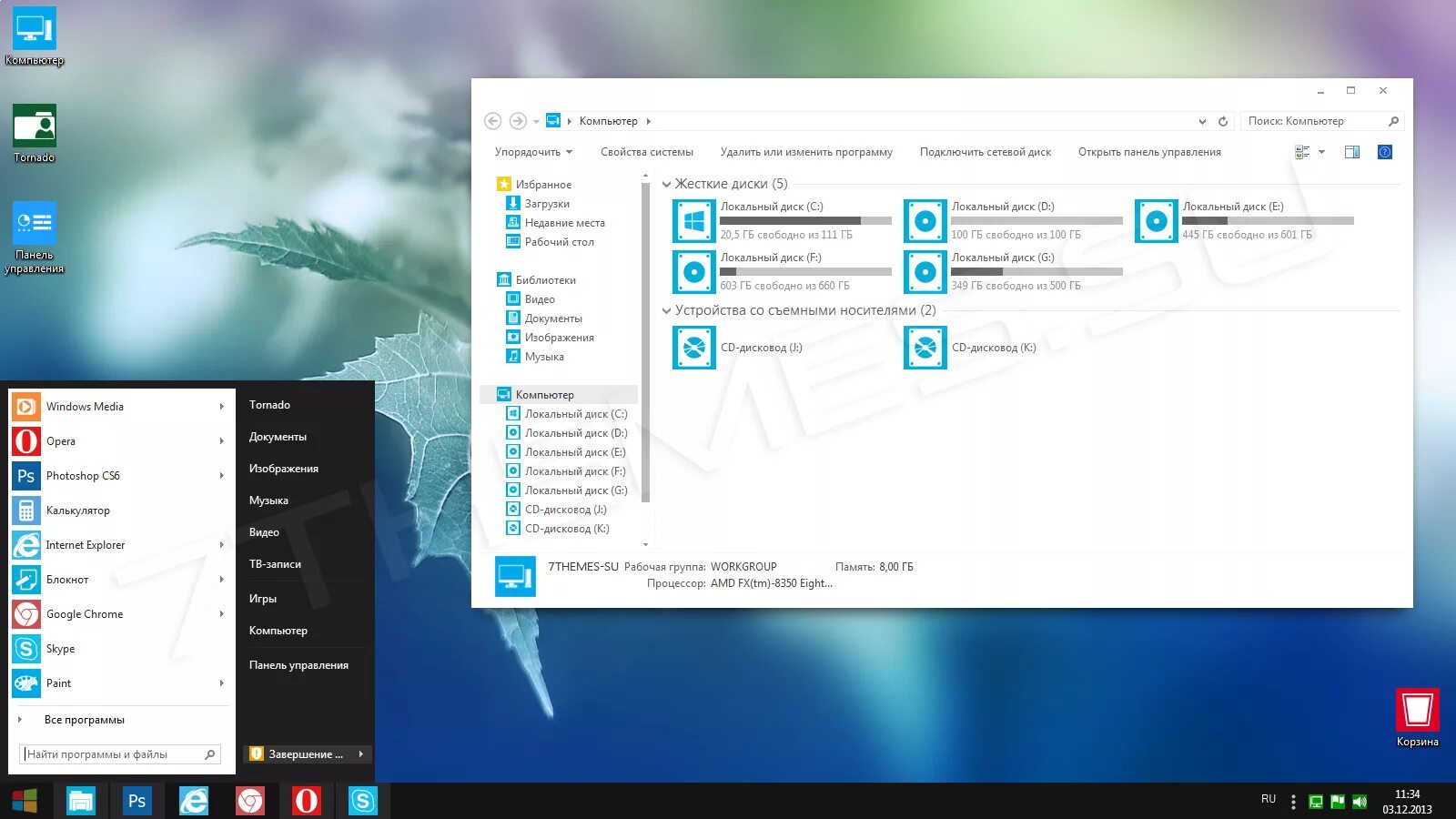Select Локальный диск (F:) in tree
Image resolution: width=1456 pixels, height=819 pixels.
click(574, 471)
